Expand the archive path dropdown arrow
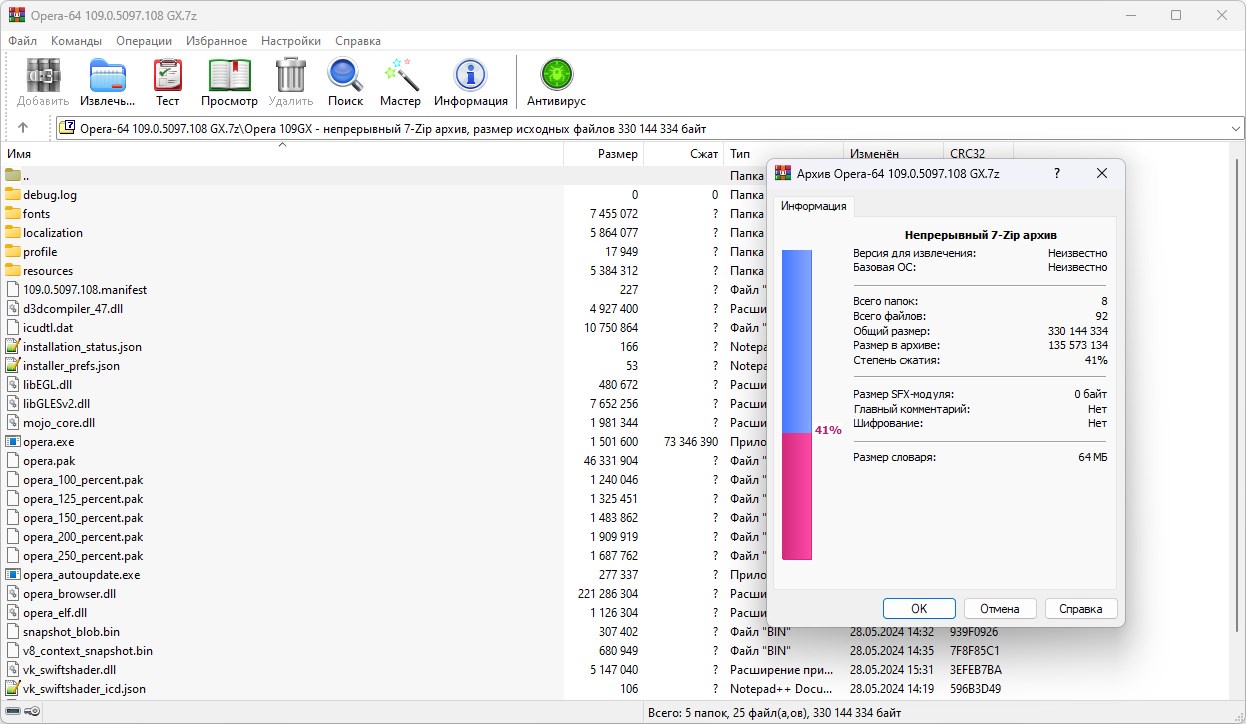Viewport: 1246px width, 724px height. coord(1235,128)
